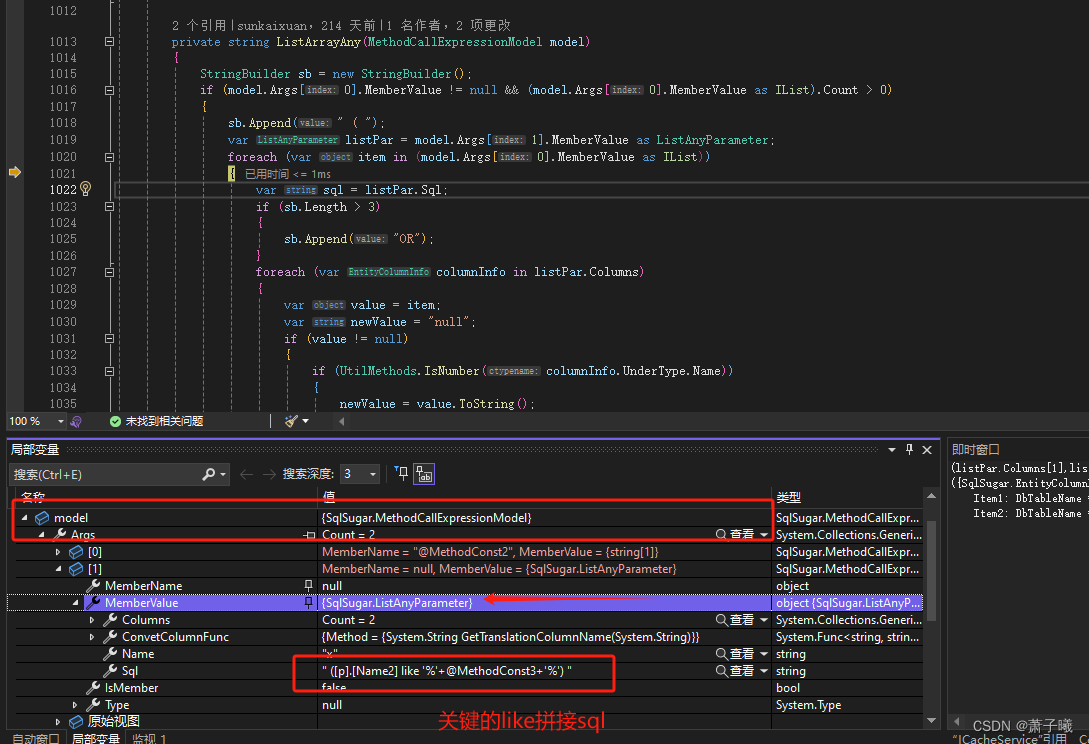Click the 1 名作者, 2 项更改 CodeLens link
The height and width of the screenshot is (744, 1089).
[449, 25]
